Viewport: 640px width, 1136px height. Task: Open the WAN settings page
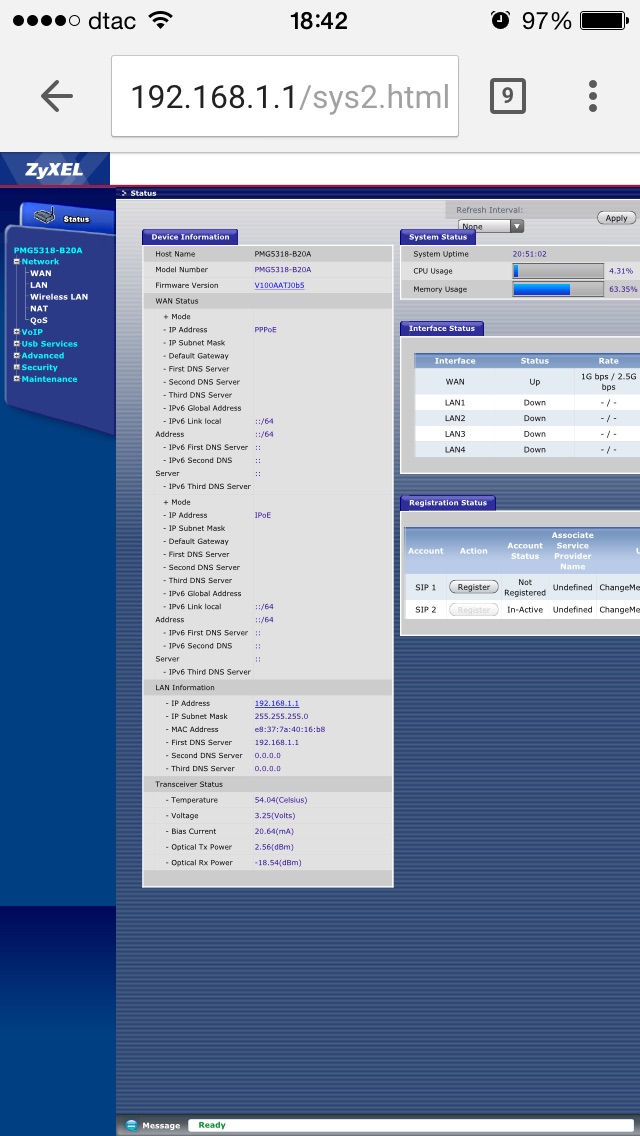tap(40, 273)
